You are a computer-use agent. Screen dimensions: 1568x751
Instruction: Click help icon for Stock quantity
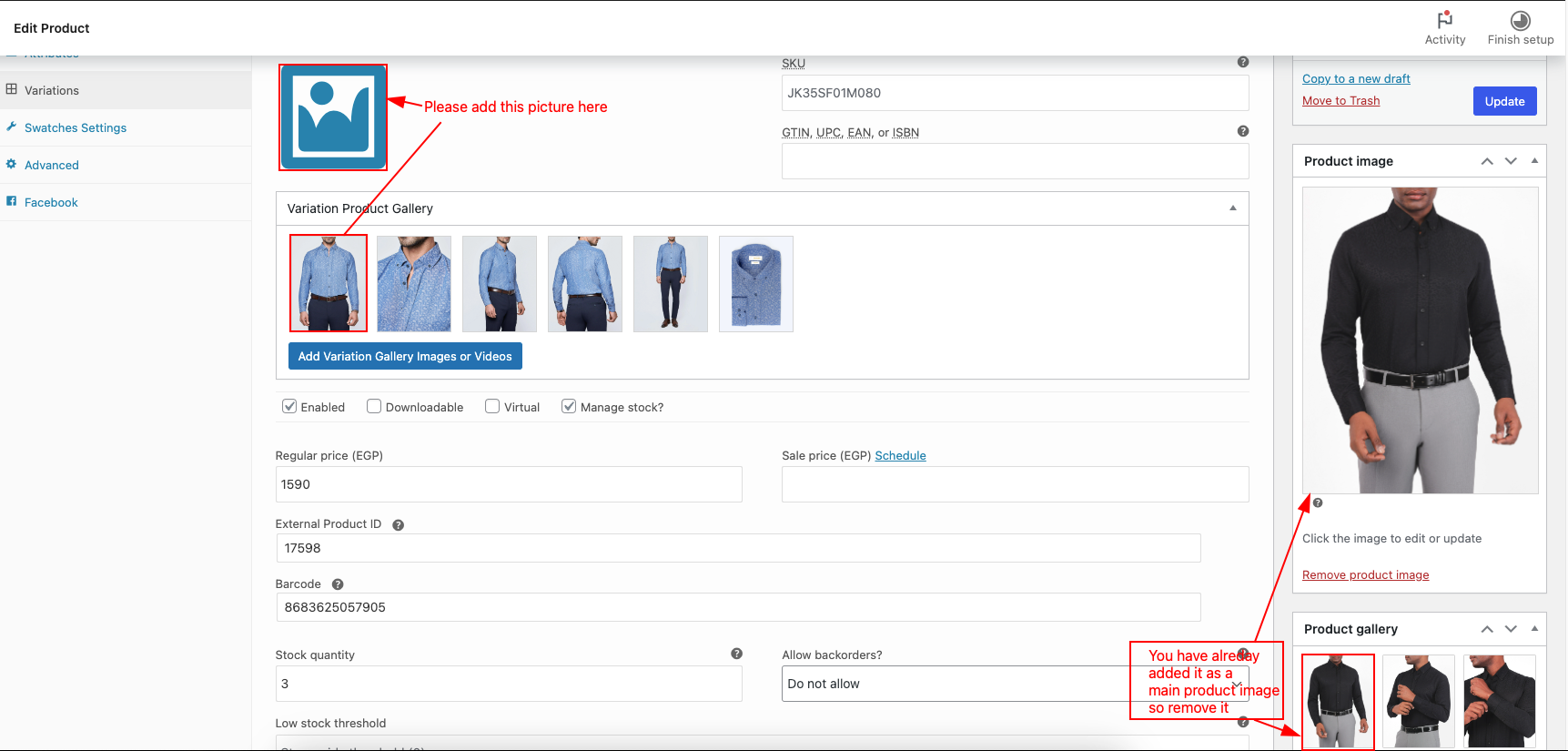736,654
